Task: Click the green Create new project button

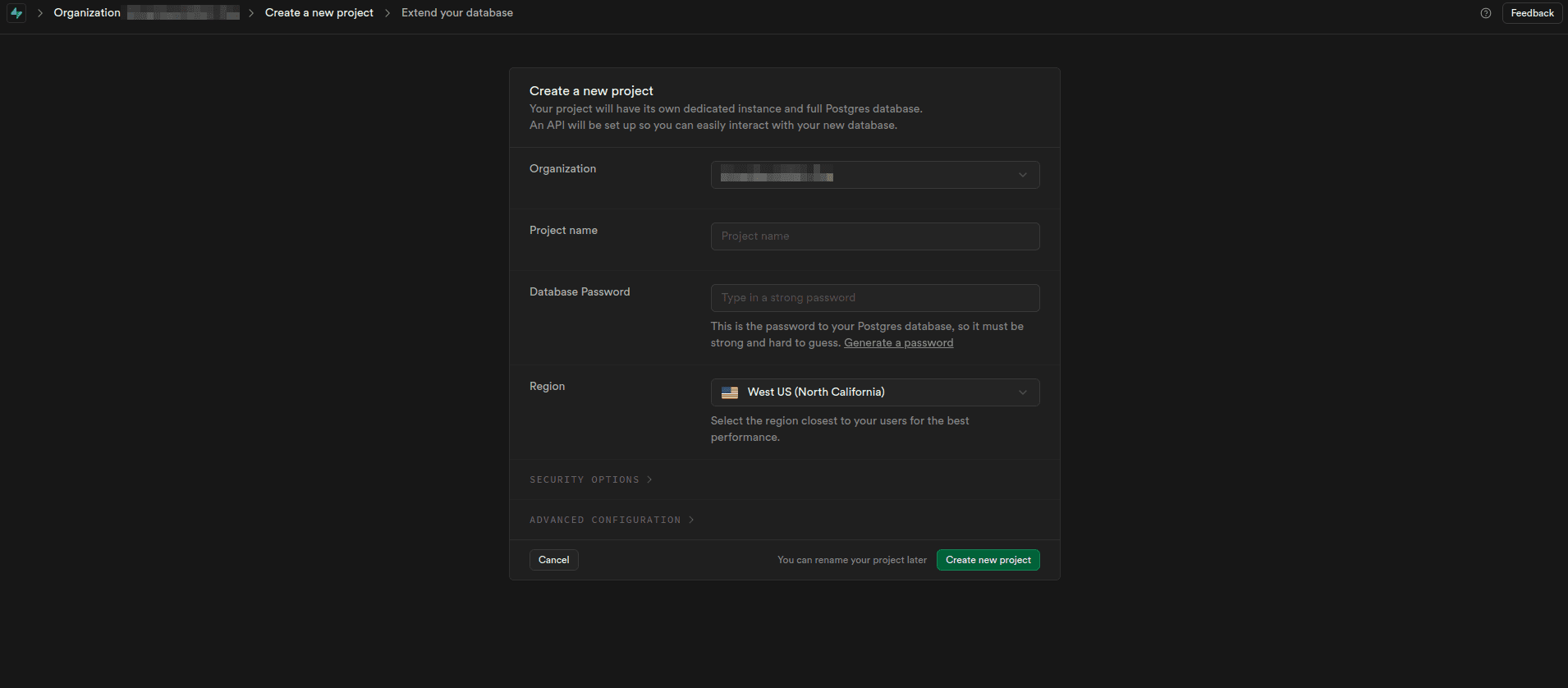Action: click(x=988, y=560)
